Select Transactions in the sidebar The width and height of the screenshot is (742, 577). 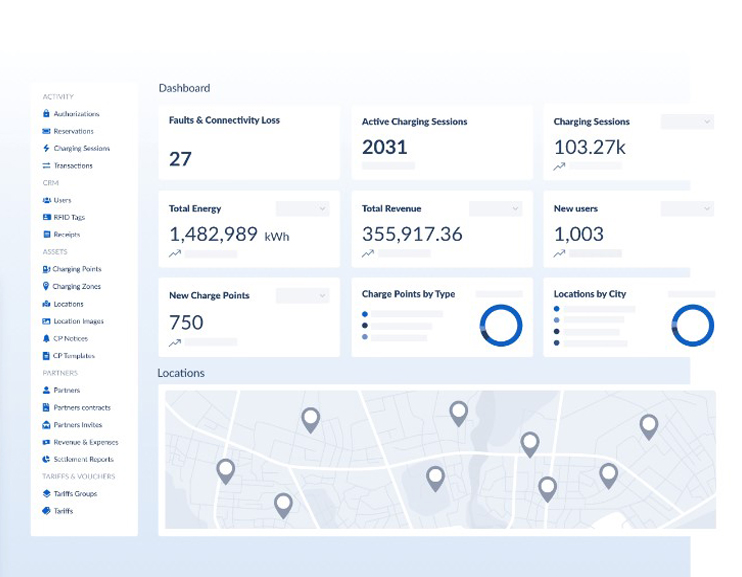point(73,166)
